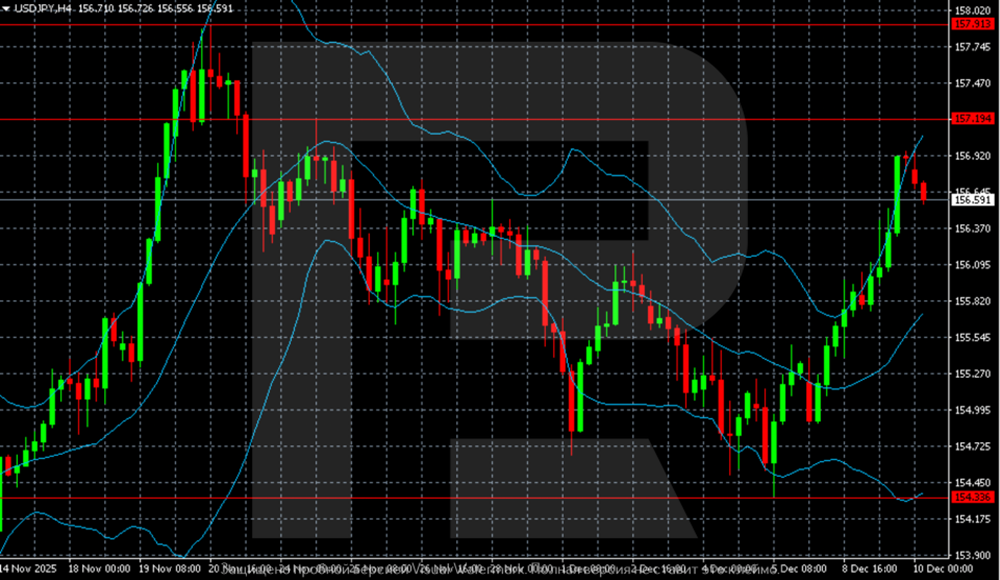
Task: Select the 157.913 red price level label
Action: (x=973, y=24)
